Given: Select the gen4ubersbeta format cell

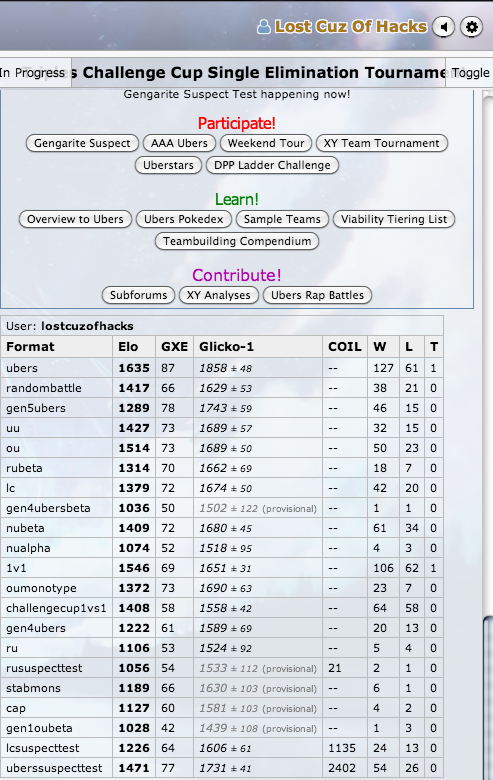Looking at the screenshot, I should point(57,508).
